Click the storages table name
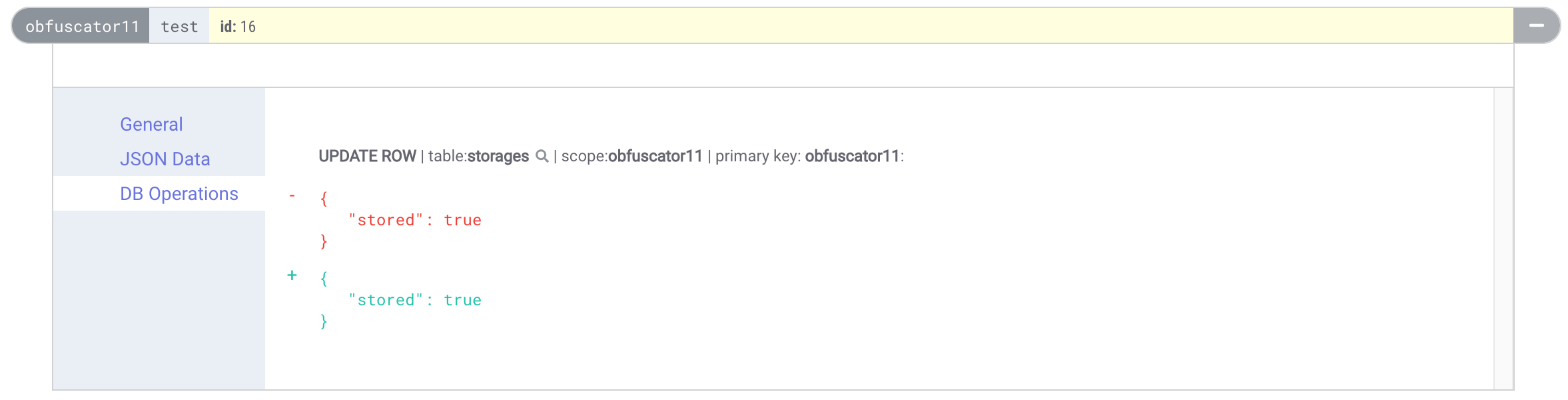 (498, 156)
